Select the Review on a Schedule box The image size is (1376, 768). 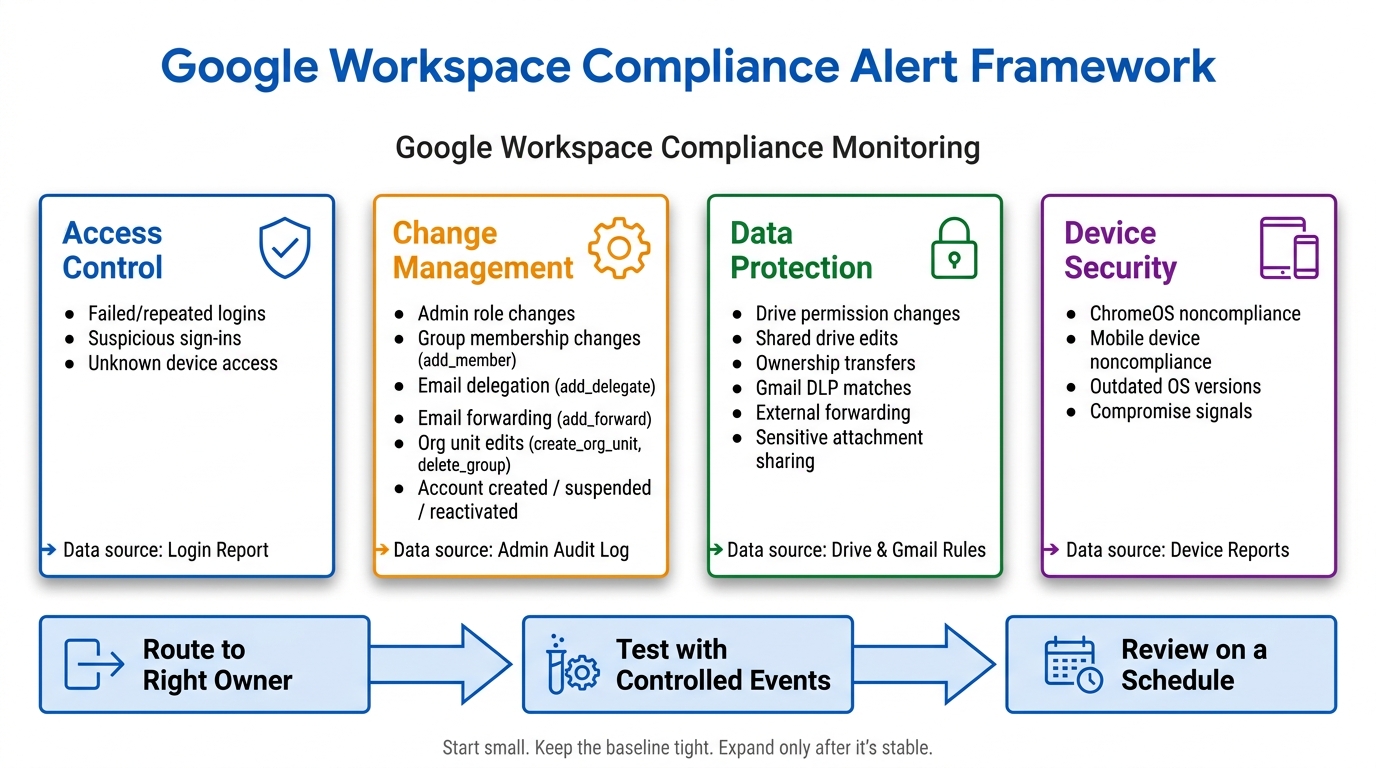click(x=1171, y=664)
